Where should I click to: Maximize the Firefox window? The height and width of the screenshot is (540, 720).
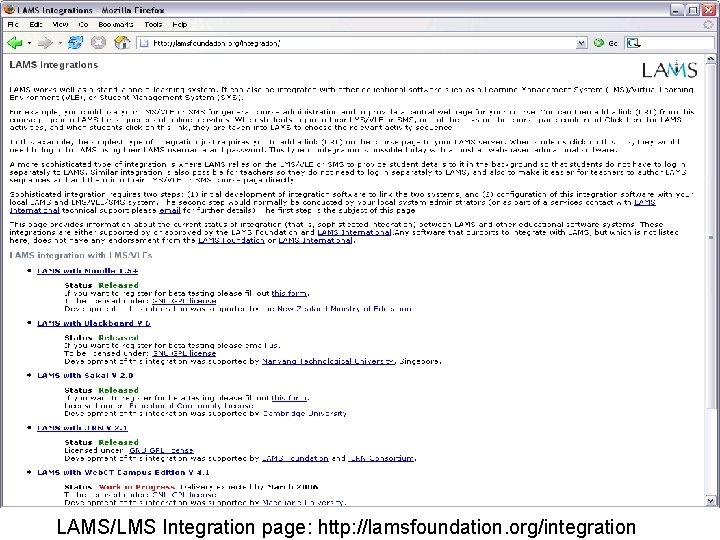pos(692,10)
